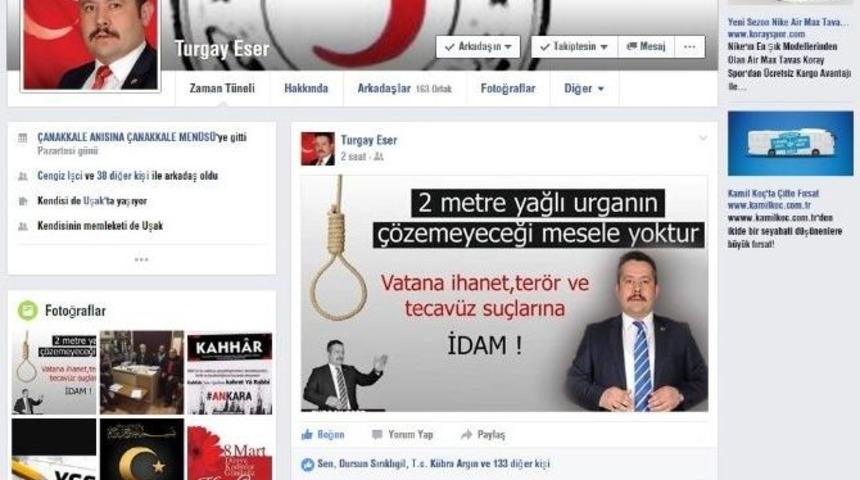Open the noose photo thumbnail in Fotoğraflar
This screenshot has width=860, height=480.
pyautogui.click(x=54, y=372)
